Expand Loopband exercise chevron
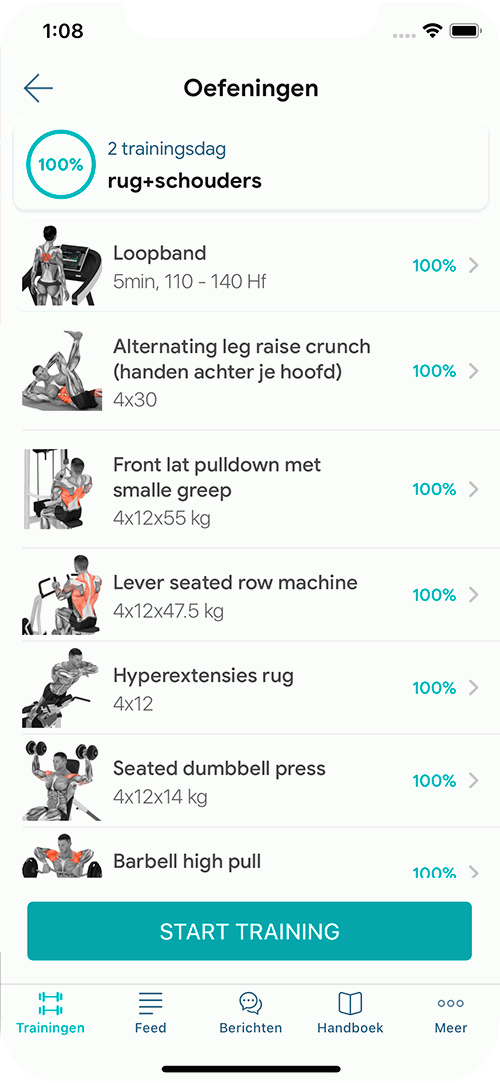Image resolution: width=500 pixels, height=1083 pixels. 474,265
